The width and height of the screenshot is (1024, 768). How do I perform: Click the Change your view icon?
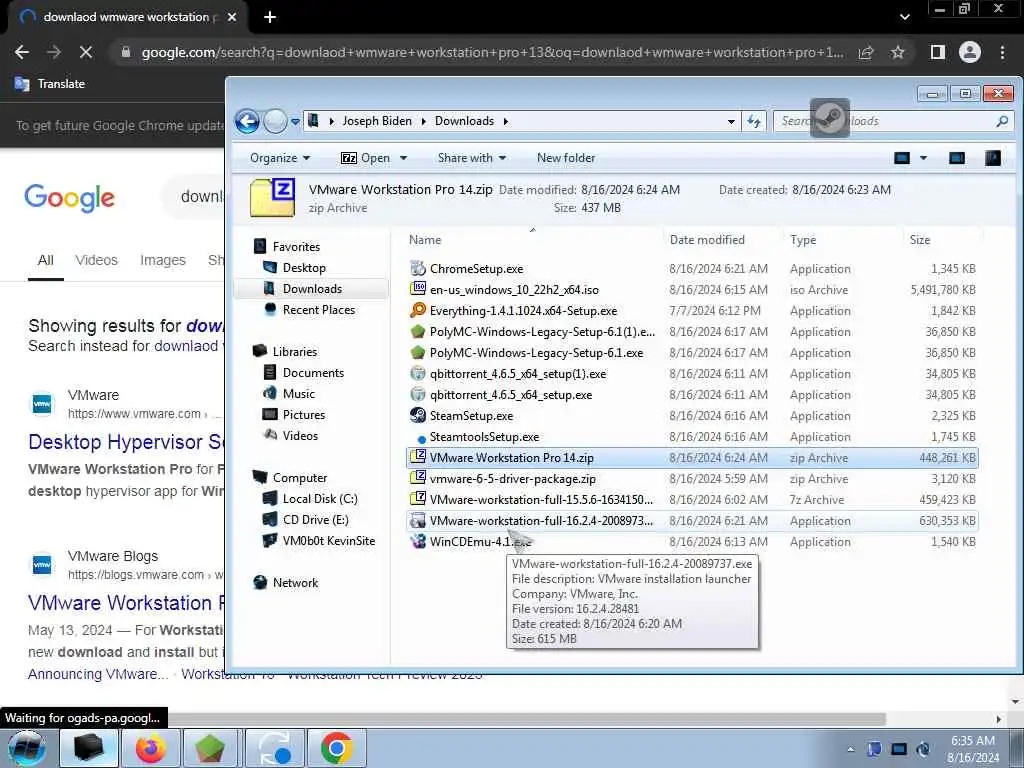[902, 158]
